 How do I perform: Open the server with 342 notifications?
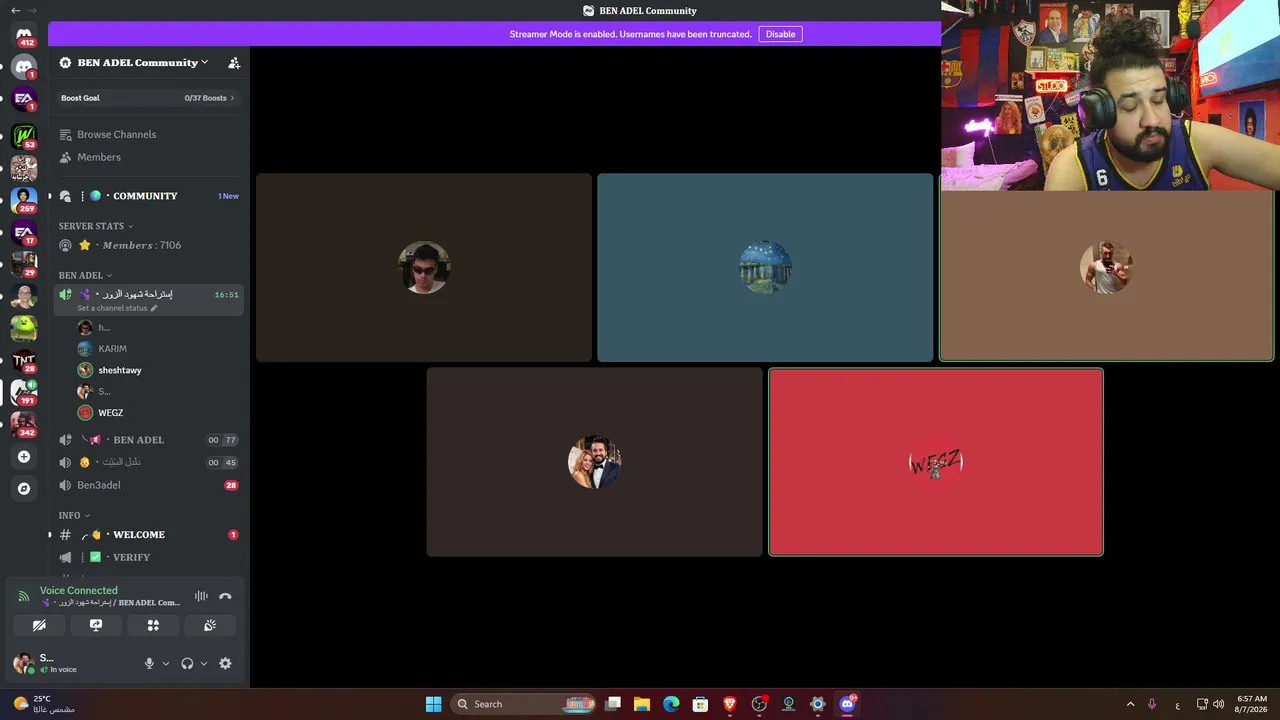[24, 424]
